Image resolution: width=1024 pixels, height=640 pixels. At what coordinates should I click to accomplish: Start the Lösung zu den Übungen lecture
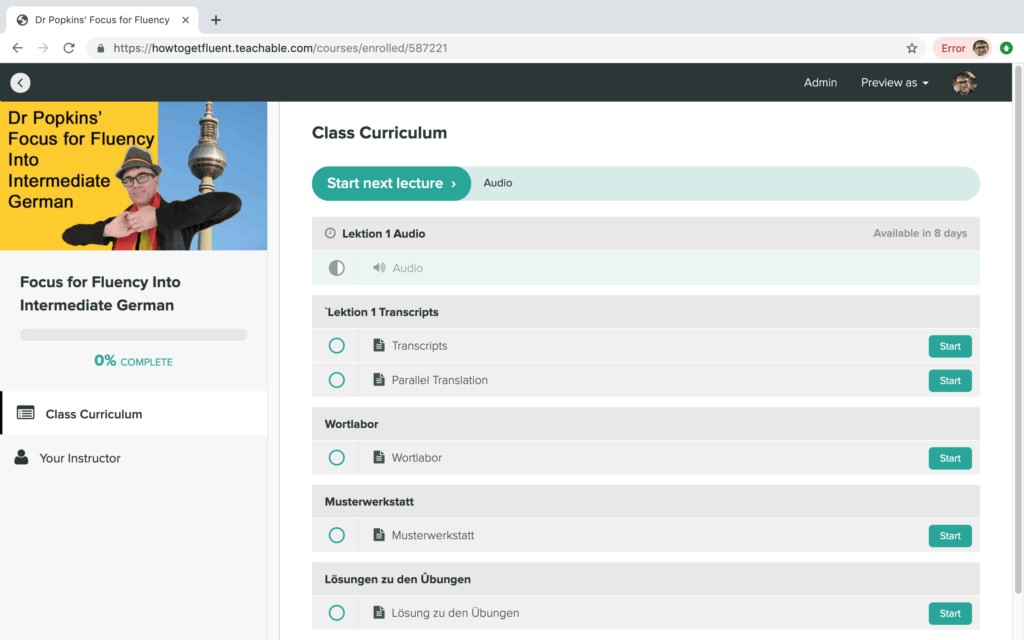click(949, 613)
